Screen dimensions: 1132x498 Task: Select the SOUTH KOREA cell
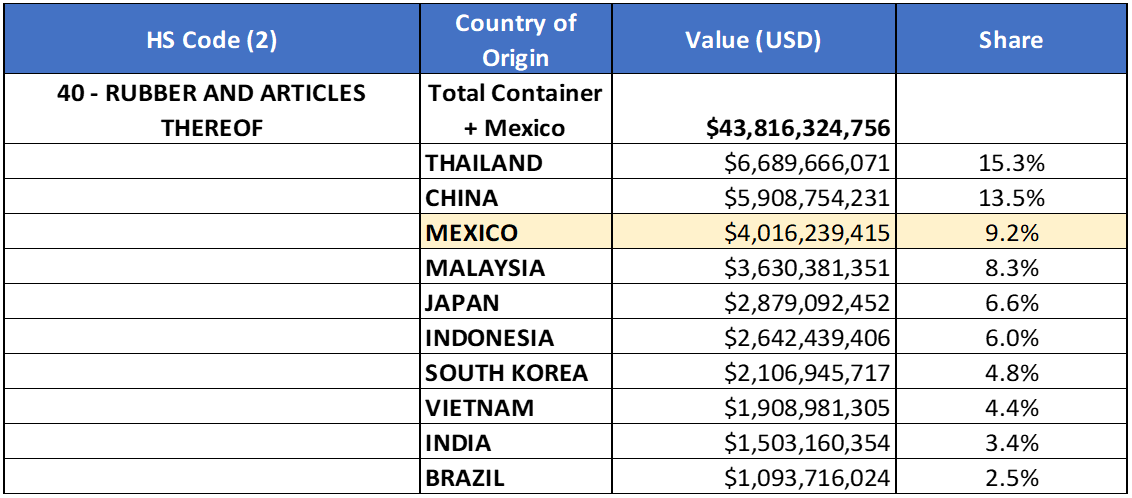(x=506, y=373)
